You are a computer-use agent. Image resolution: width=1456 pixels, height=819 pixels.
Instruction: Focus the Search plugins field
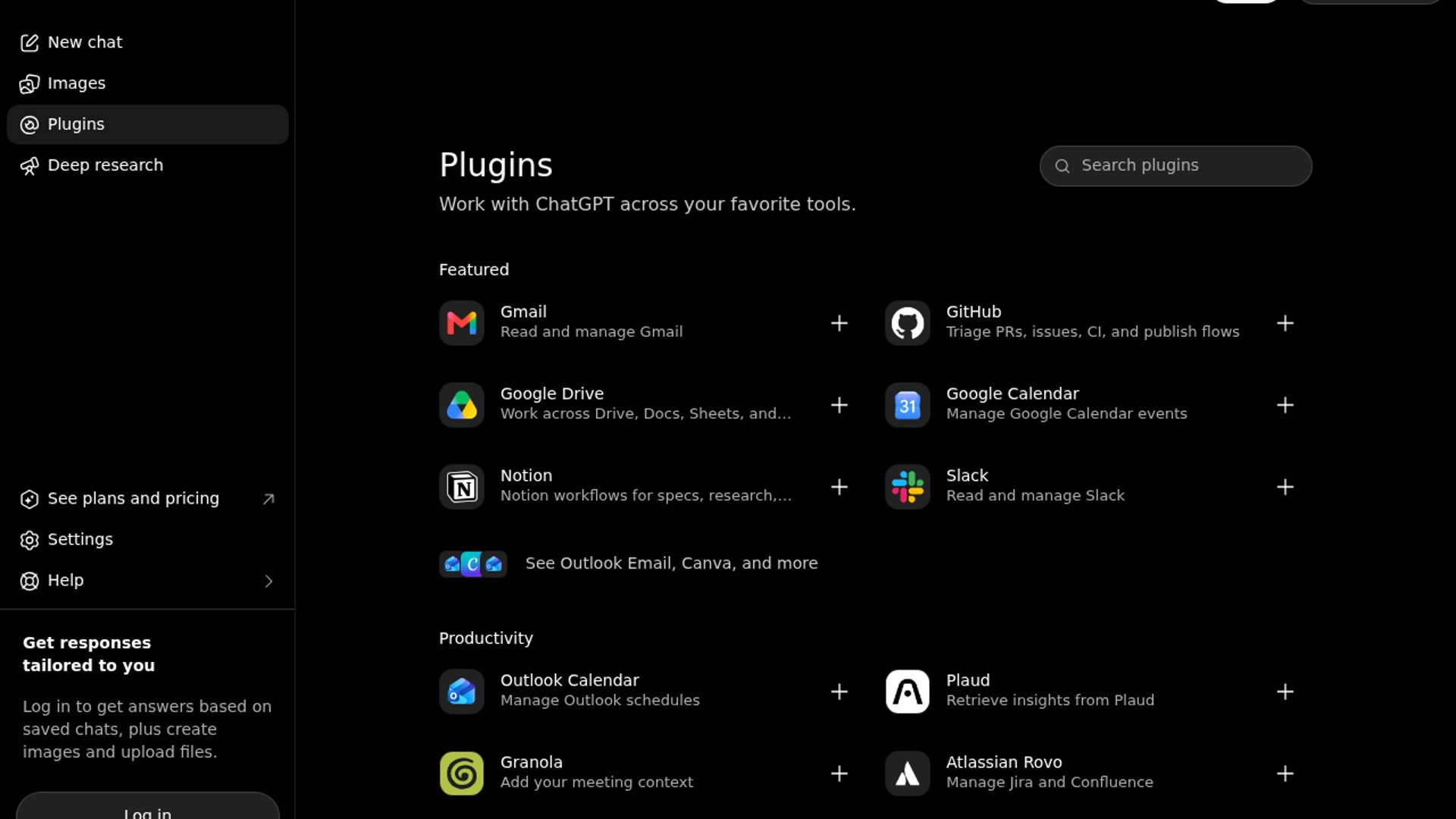click(1176, 166)
